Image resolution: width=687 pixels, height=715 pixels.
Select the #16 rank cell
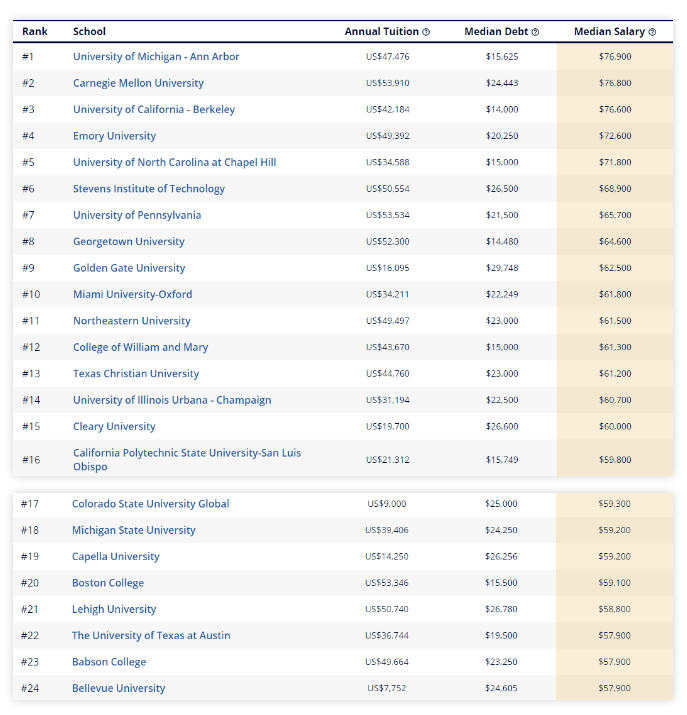pos(31,460)
